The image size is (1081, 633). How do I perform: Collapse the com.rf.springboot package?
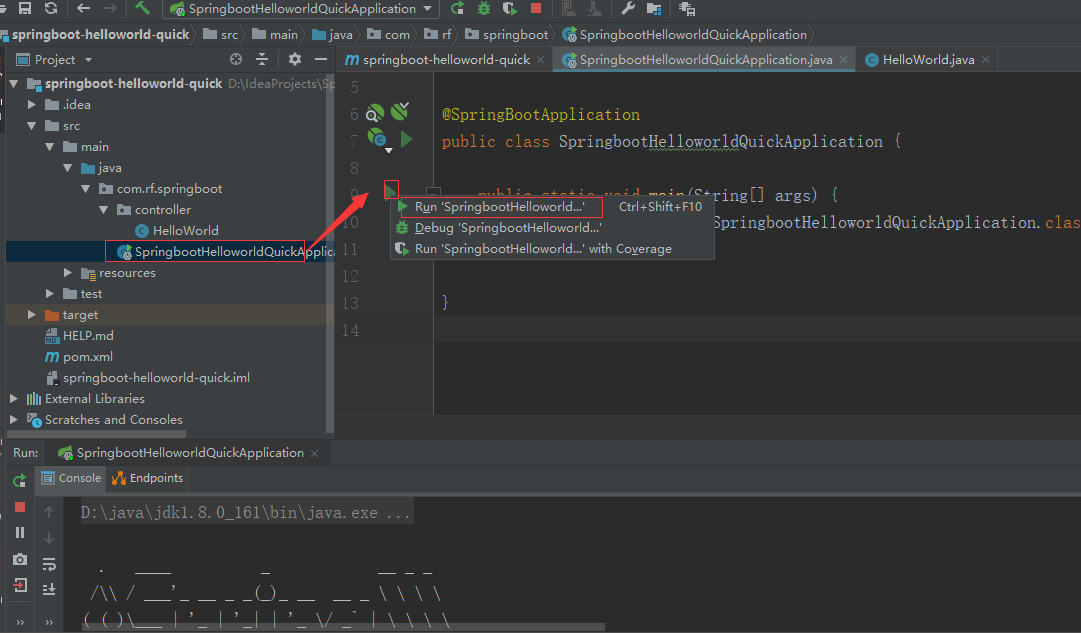[x=85, y=189]
